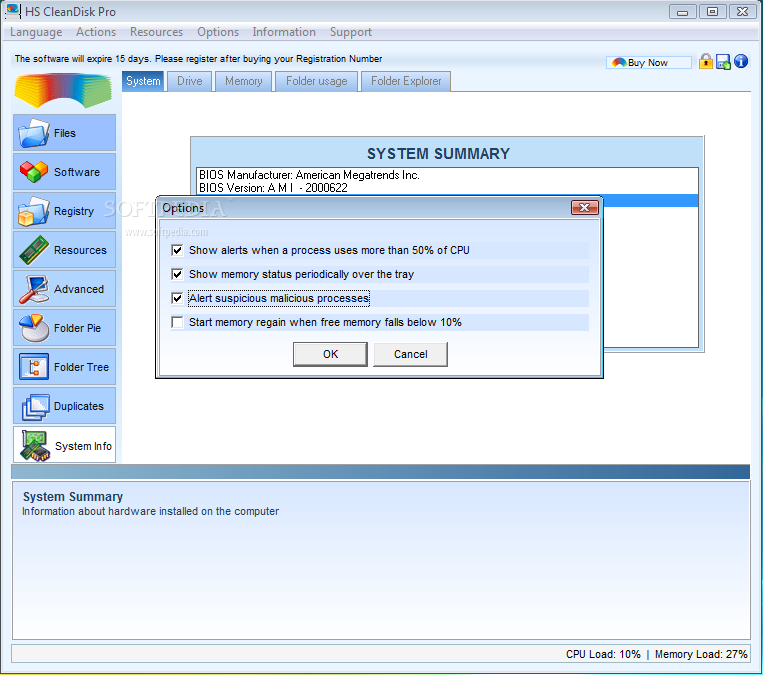This screenshot has height=675, width=763.
Task: Open the Language menu
Action: (x=36, y=32)
